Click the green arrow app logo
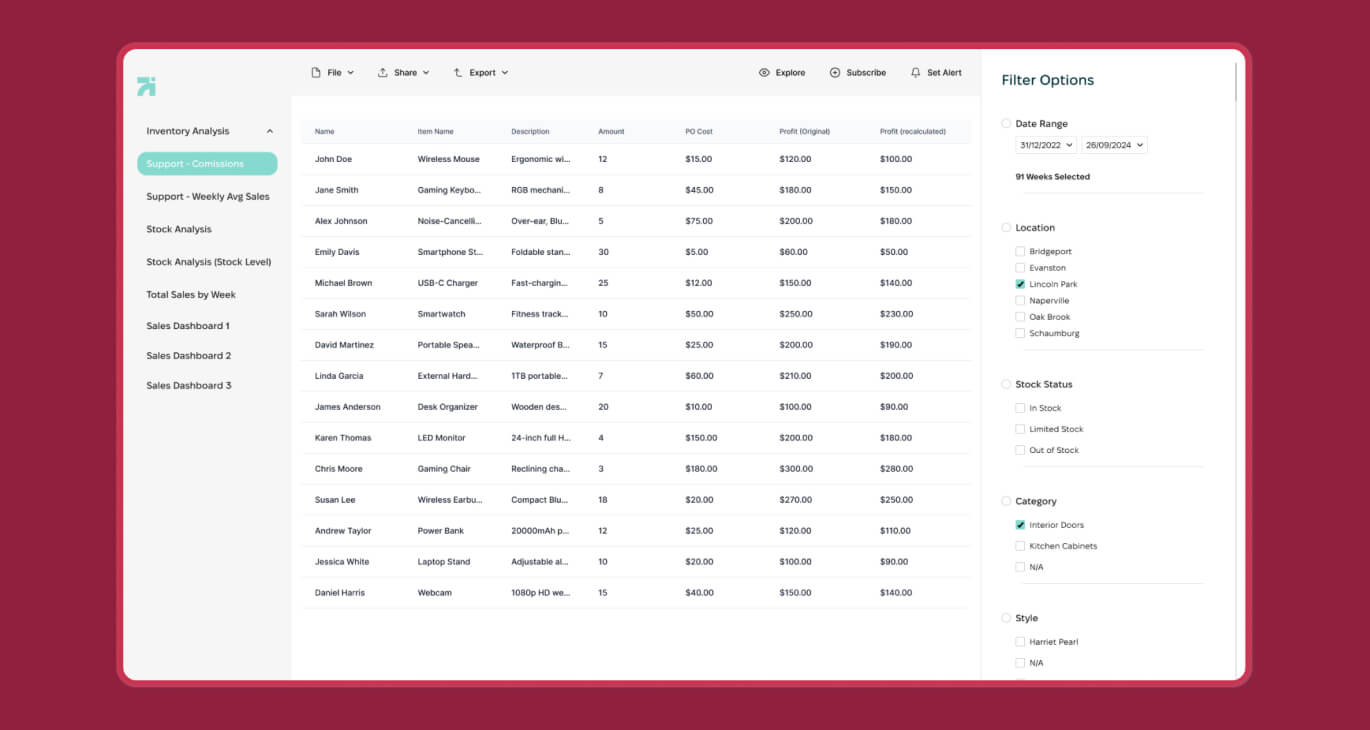 146,86
